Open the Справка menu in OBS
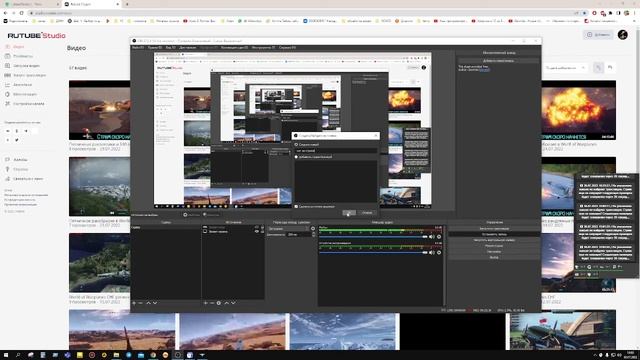This screenshot has width=640, height=360. tap(287, 48)
